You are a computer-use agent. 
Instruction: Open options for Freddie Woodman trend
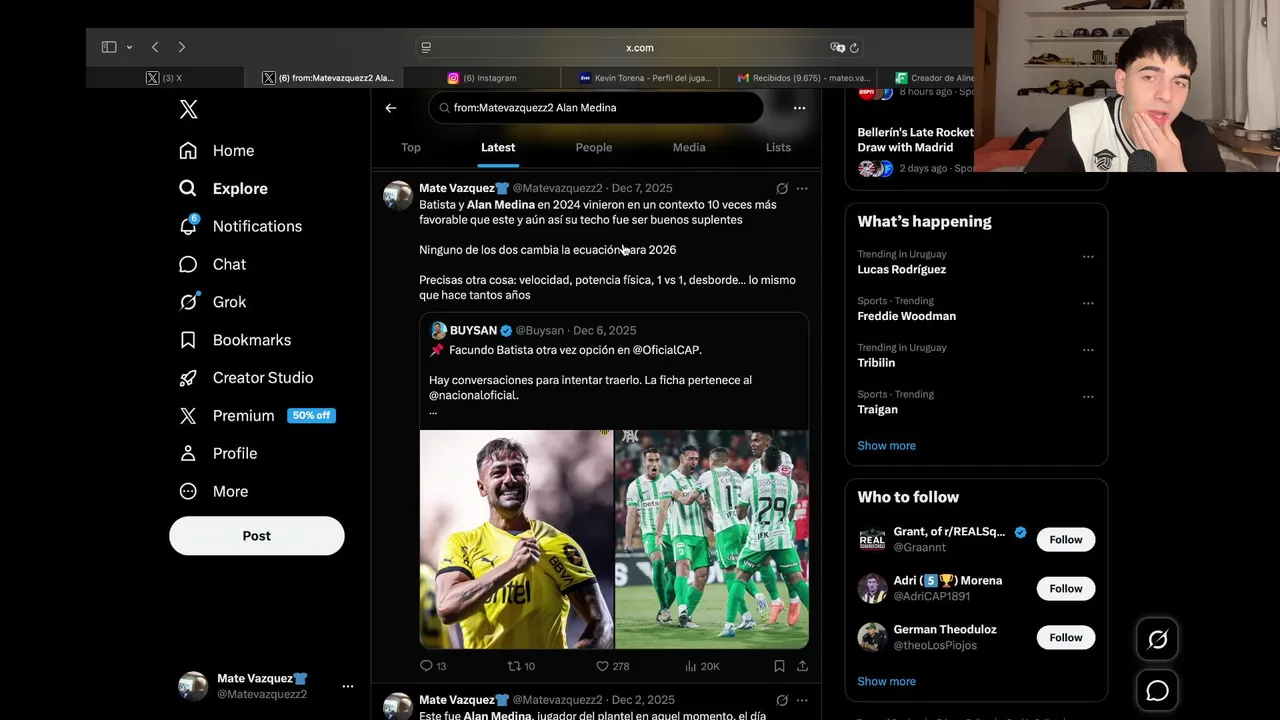click(1088, 304)
